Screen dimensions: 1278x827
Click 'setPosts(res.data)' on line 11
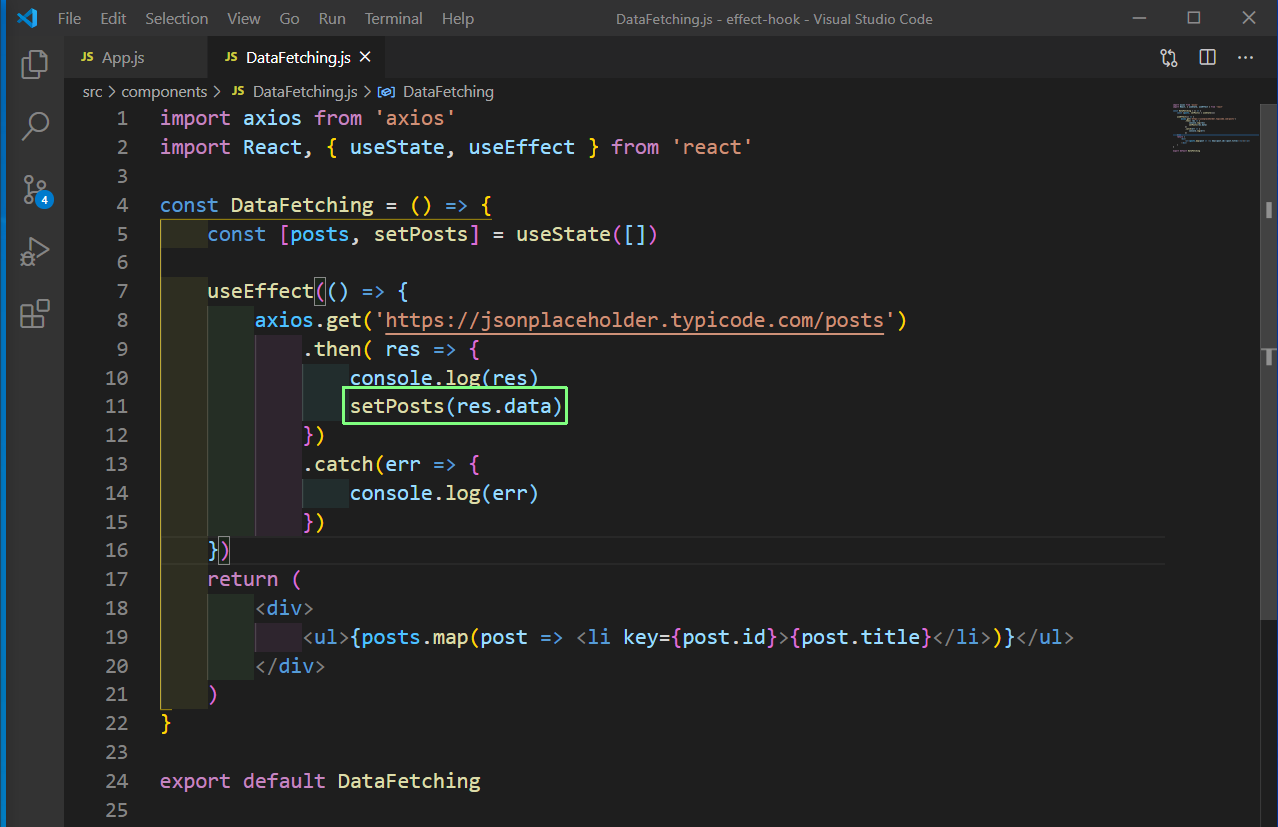[456, 406]
